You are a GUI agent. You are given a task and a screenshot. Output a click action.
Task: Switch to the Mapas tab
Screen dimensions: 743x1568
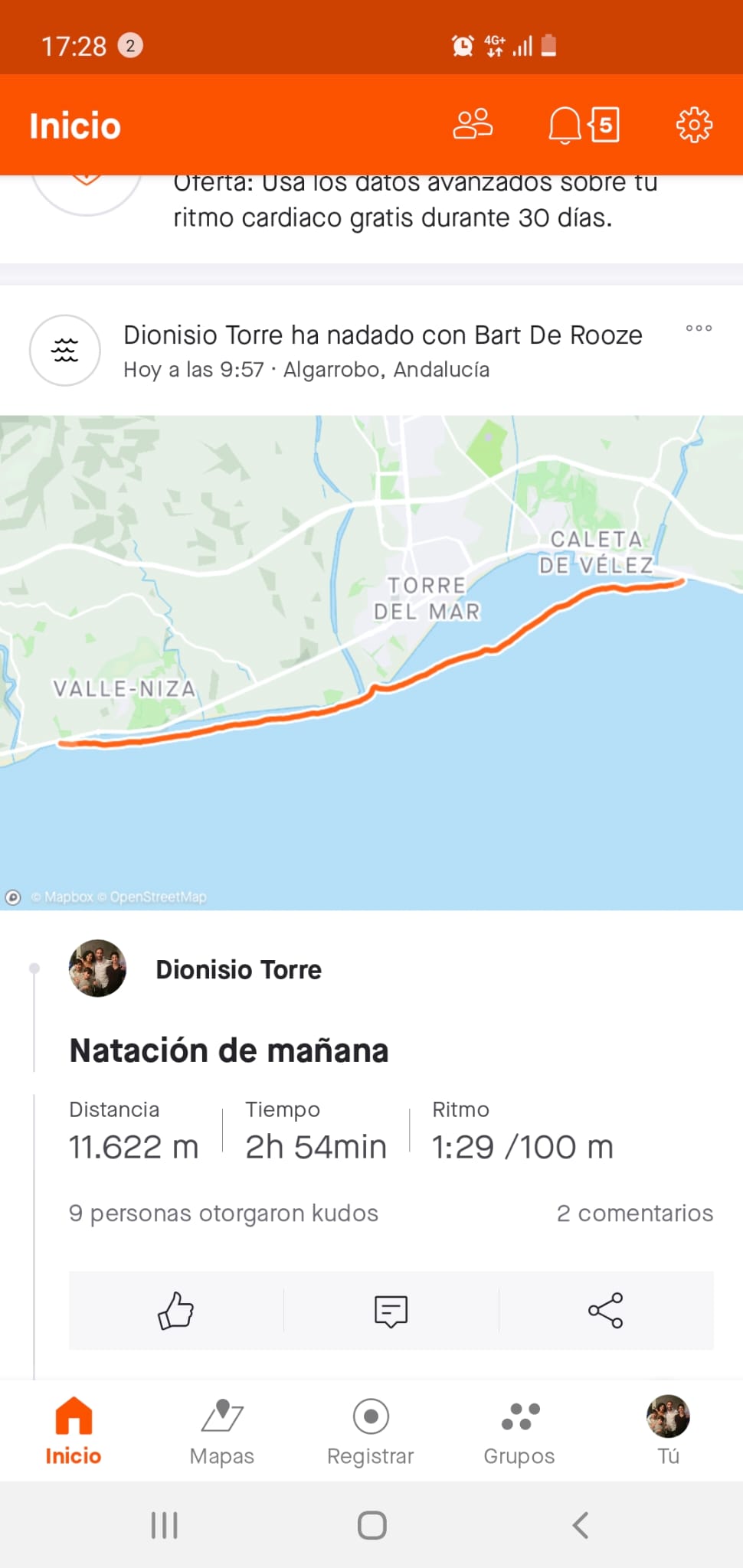click(x=221, y=1432)
